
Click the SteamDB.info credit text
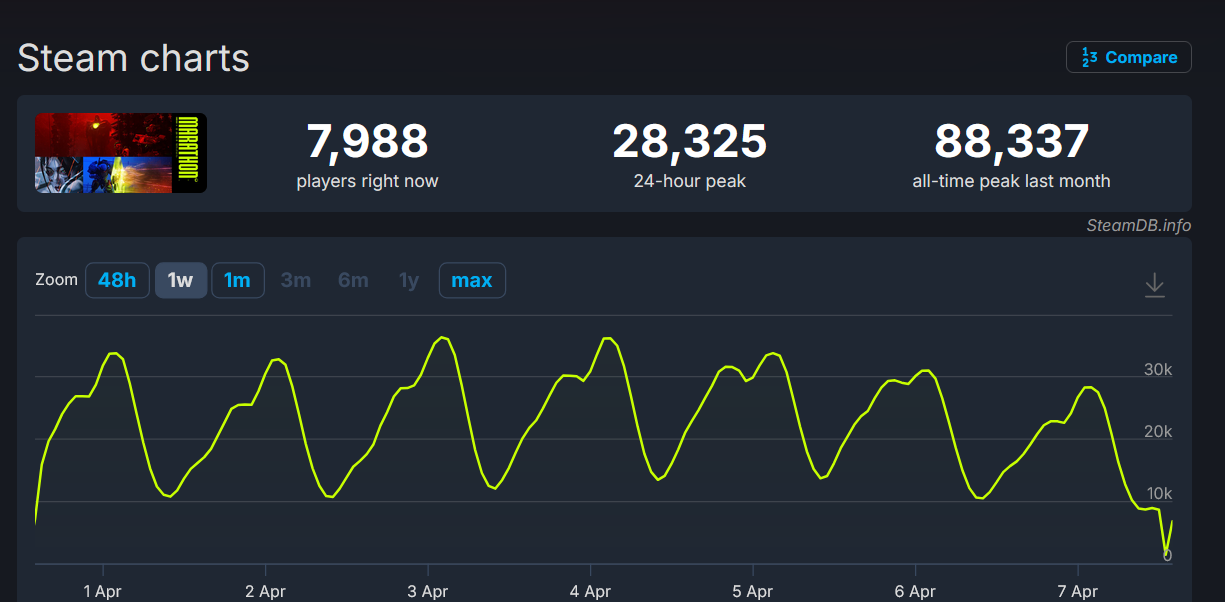[x=1139, y=225]
